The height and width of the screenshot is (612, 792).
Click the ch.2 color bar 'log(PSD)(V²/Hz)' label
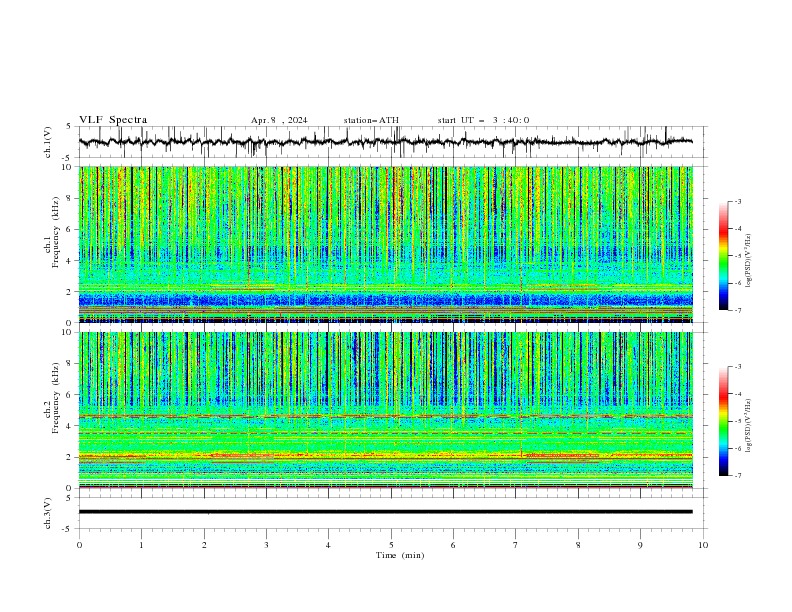pyautogui.click(x=749, y=425)
